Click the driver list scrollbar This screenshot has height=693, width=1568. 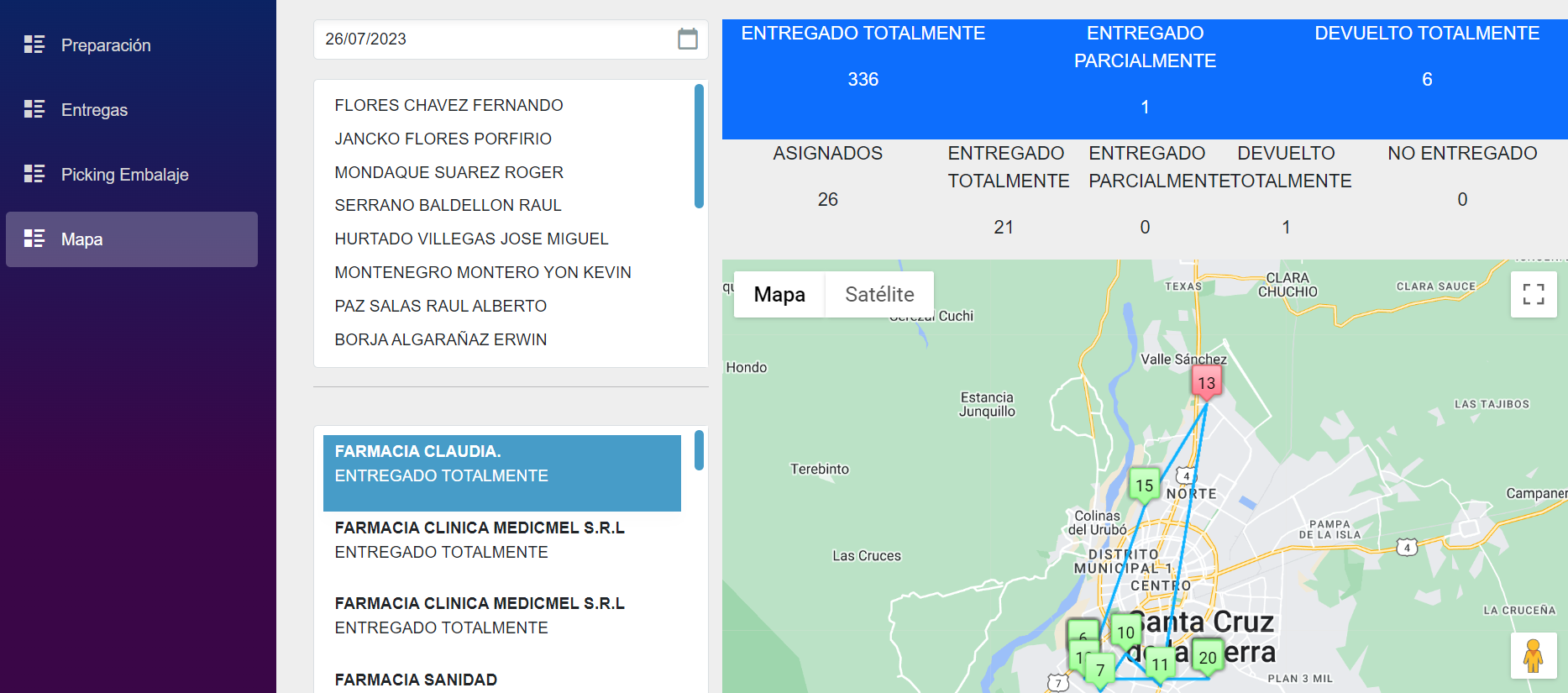tap(699, 146)
